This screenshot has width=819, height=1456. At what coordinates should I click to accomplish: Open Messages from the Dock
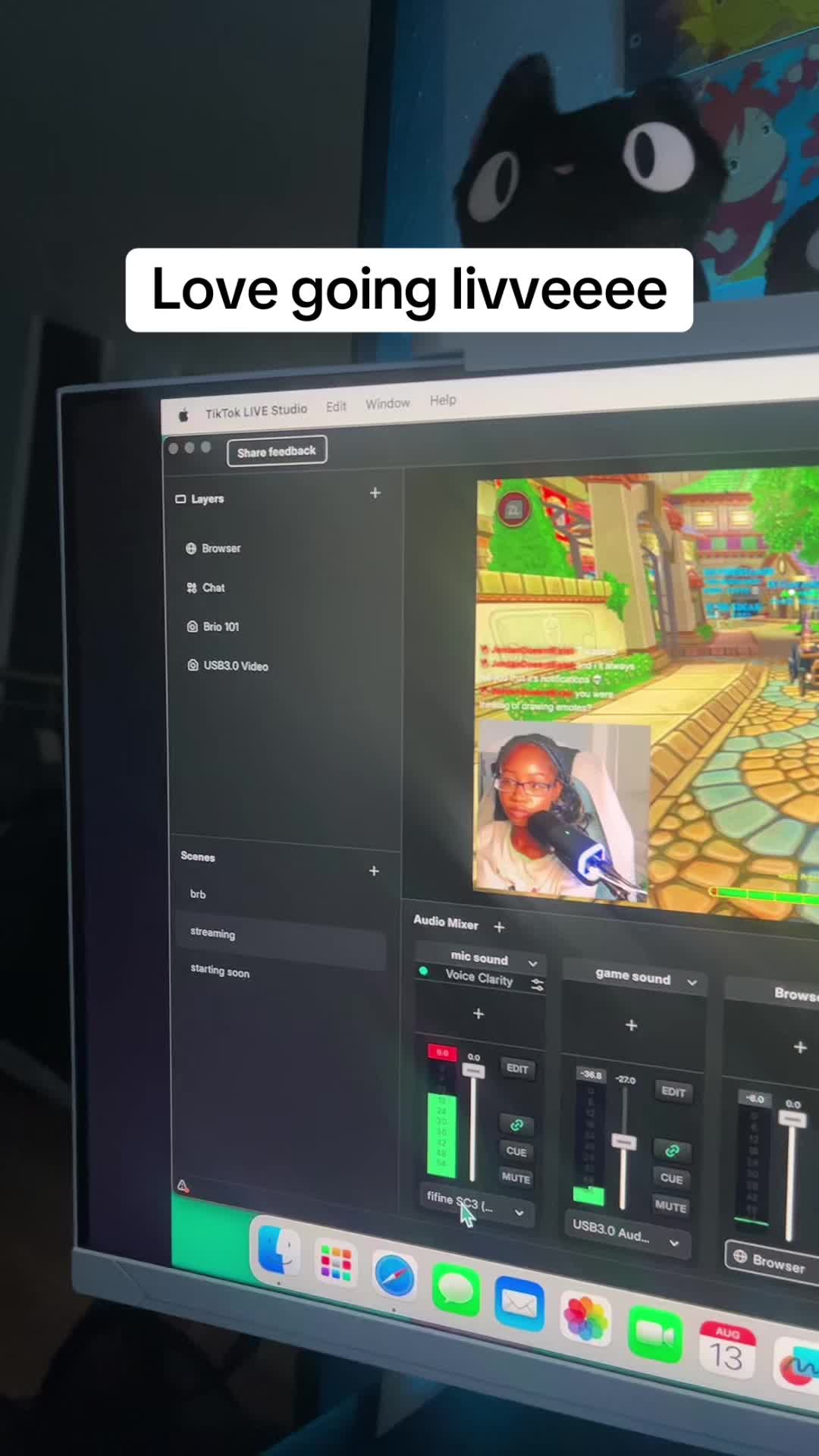(456, 1291)
